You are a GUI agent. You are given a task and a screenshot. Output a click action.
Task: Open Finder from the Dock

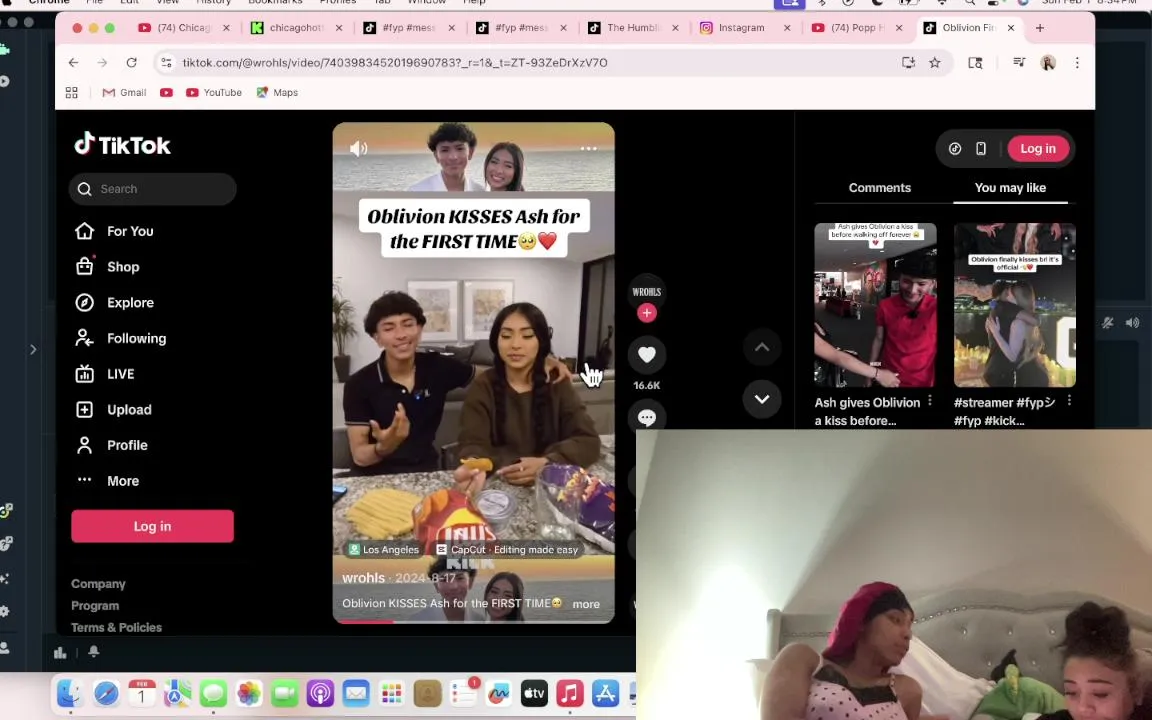pos(69,693)
